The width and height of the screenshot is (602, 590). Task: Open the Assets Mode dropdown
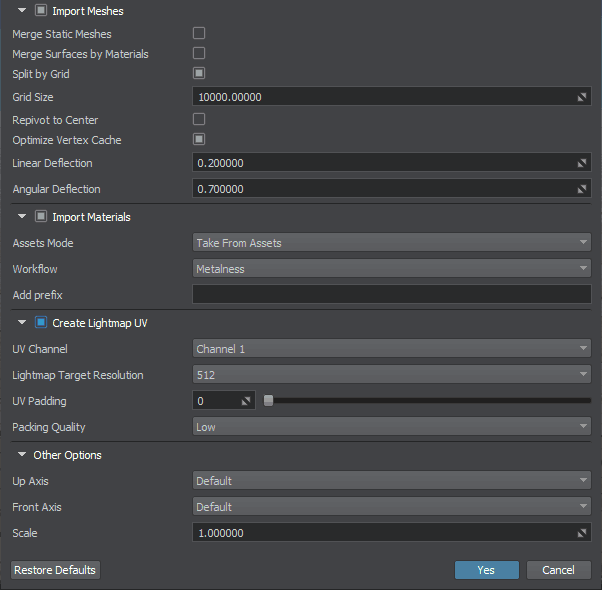391,242
